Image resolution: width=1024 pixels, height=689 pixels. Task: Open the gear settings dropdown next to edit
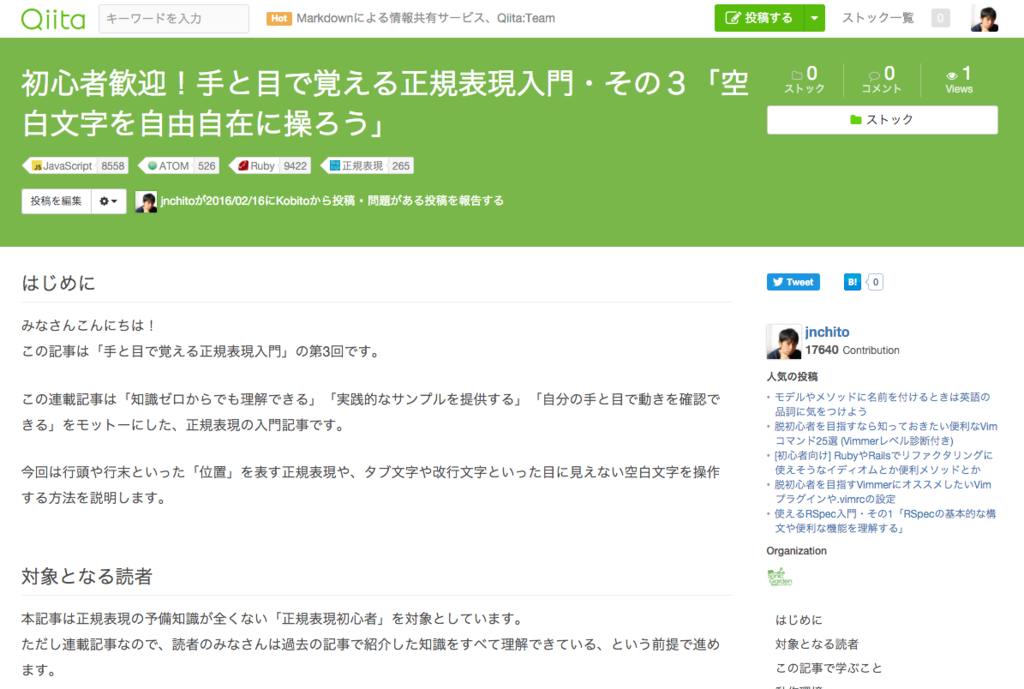(x=108, y=201)
